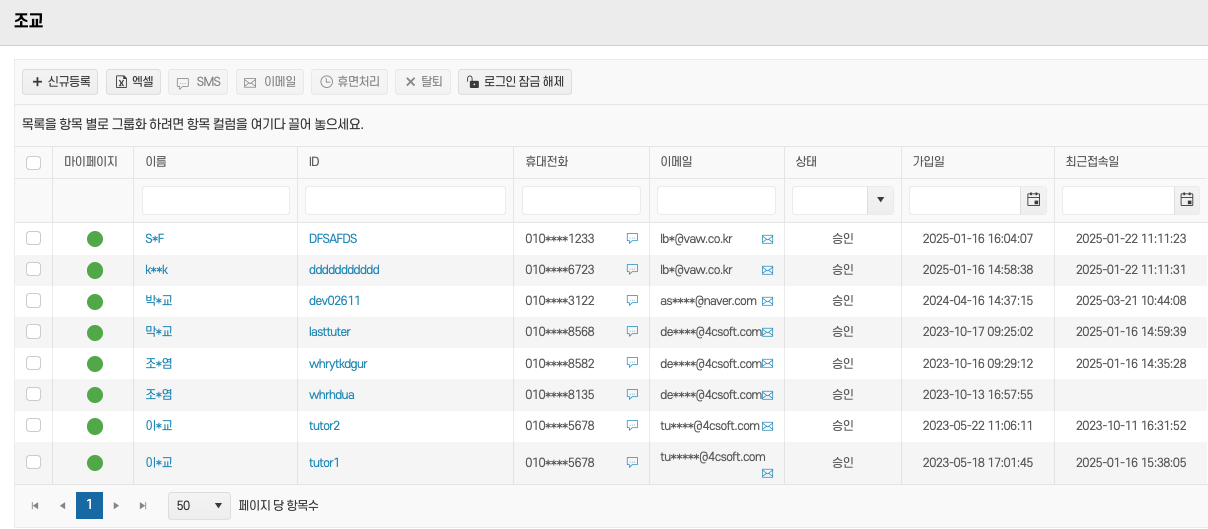Export the list with the 엑셀 button
Viewport: 1208px width, 529px height.
pyautogui.click(x=134, y=82)
